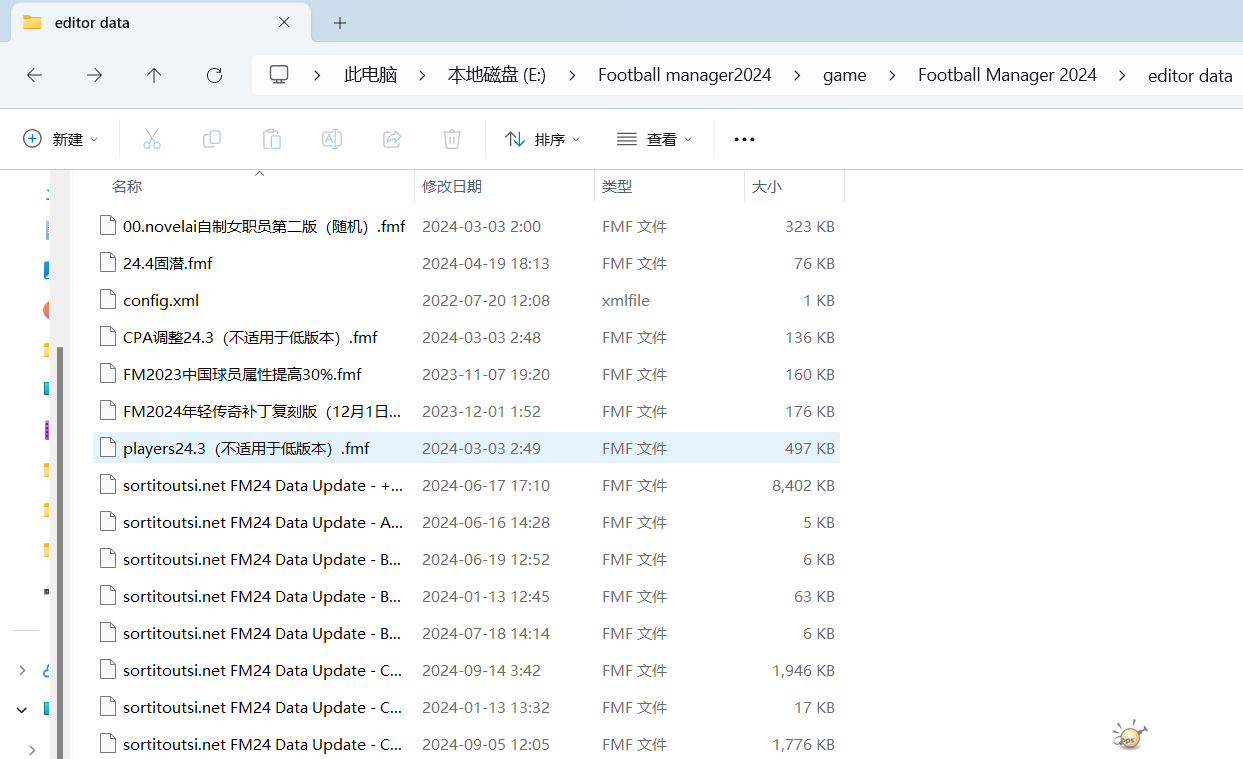Screen dimensions: 1243x759
Task: Jump to Football manager2024 breadcrumb folder
Action: tap(684, 75)
